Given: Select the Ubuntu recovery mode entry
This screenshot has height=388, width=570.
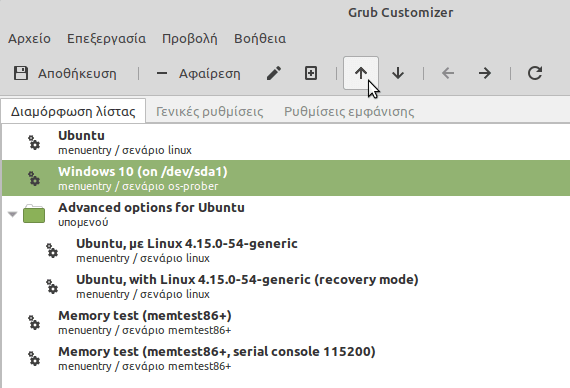Looking at the screenshot, I should (x=286, y=286).
